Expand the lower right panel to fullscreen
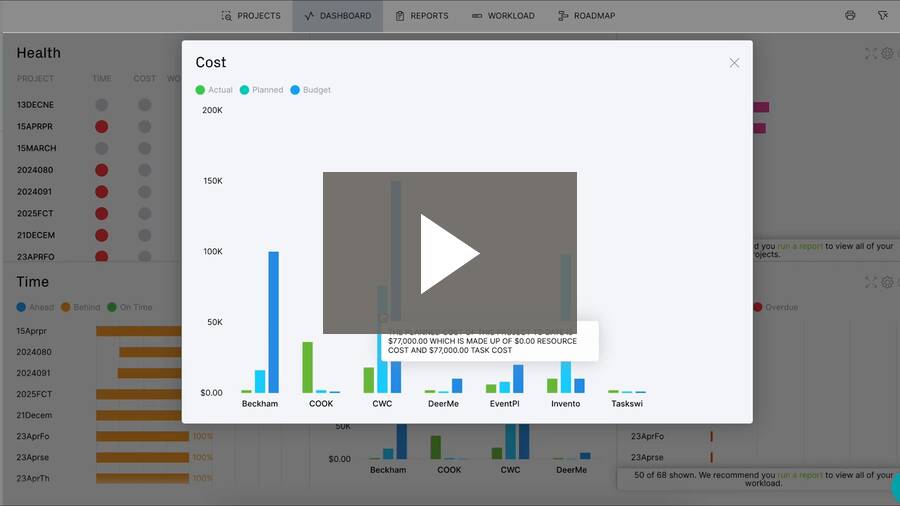Viewport: 900px width, 506px height. 871,282
